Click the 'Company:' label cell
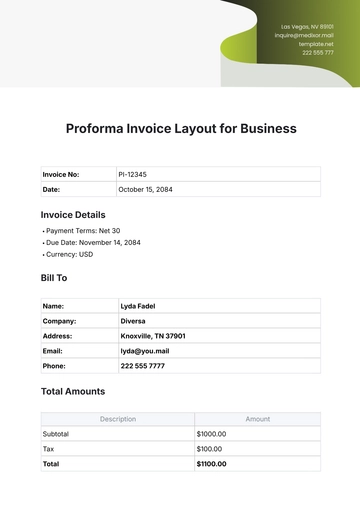Viewport: 360px width, 509px height. point(80,321)
